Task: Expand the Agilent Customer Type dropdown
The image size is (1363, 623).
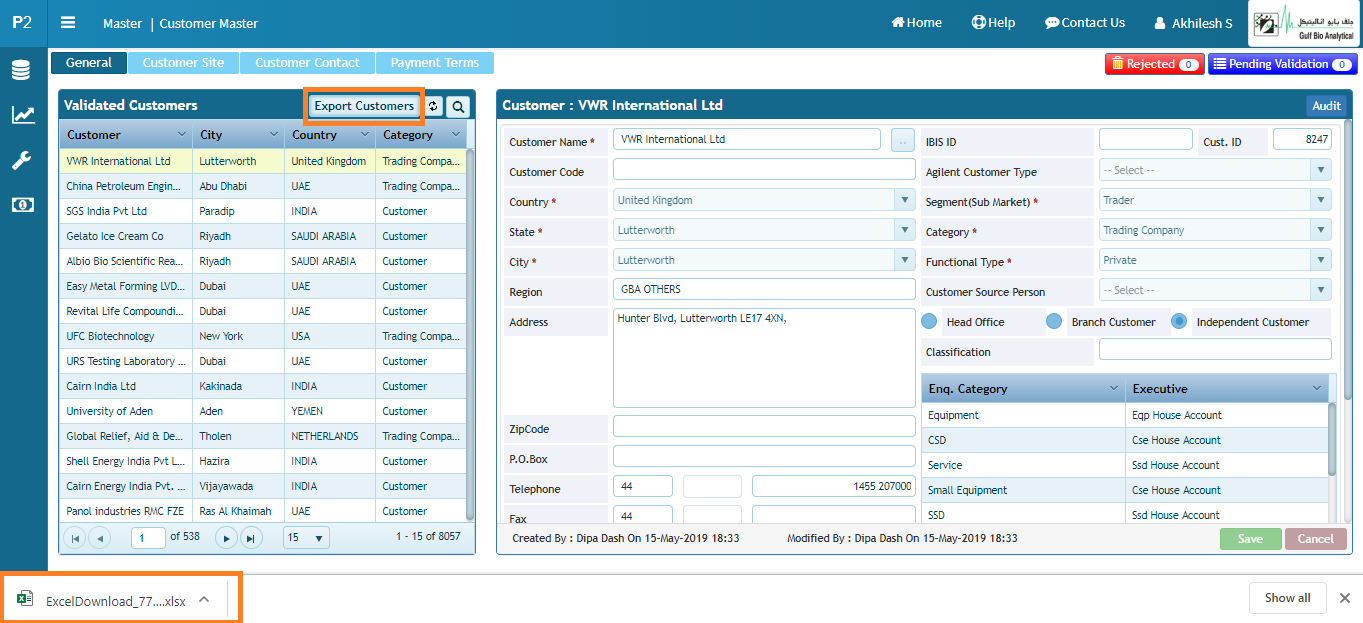Action: click(x=1321, y=170)
